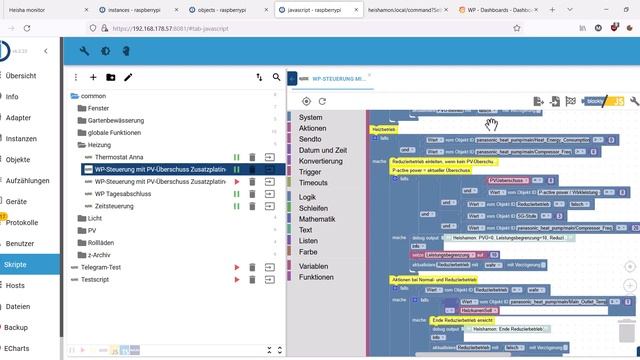The width and height of the screenshot is (640, 360).
Task: Pause the selected WP-Steuerung script
Action: point(236,169)
